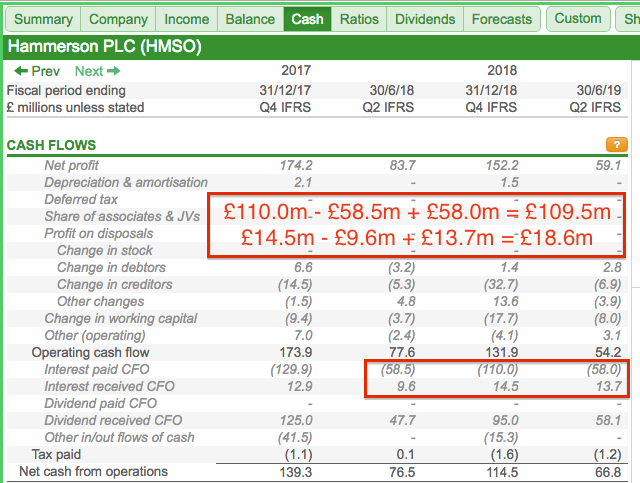Click the £ millions unless stated label
The image size is (640, 483).
click(x=76, y=107)
